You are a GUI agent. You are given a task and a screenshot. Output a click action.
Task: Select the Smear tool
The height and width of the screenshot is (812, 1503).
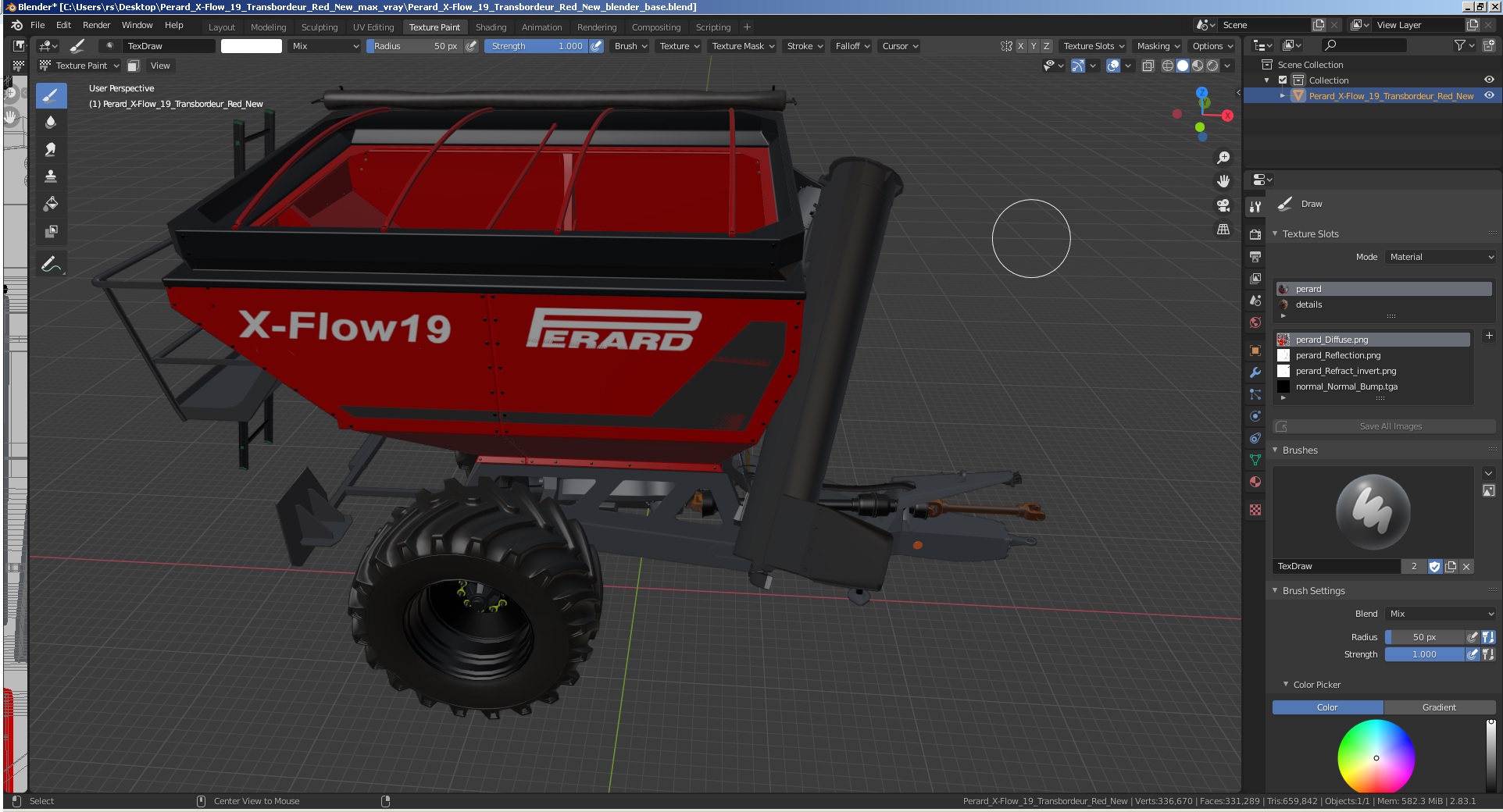(x=51, y=150)
